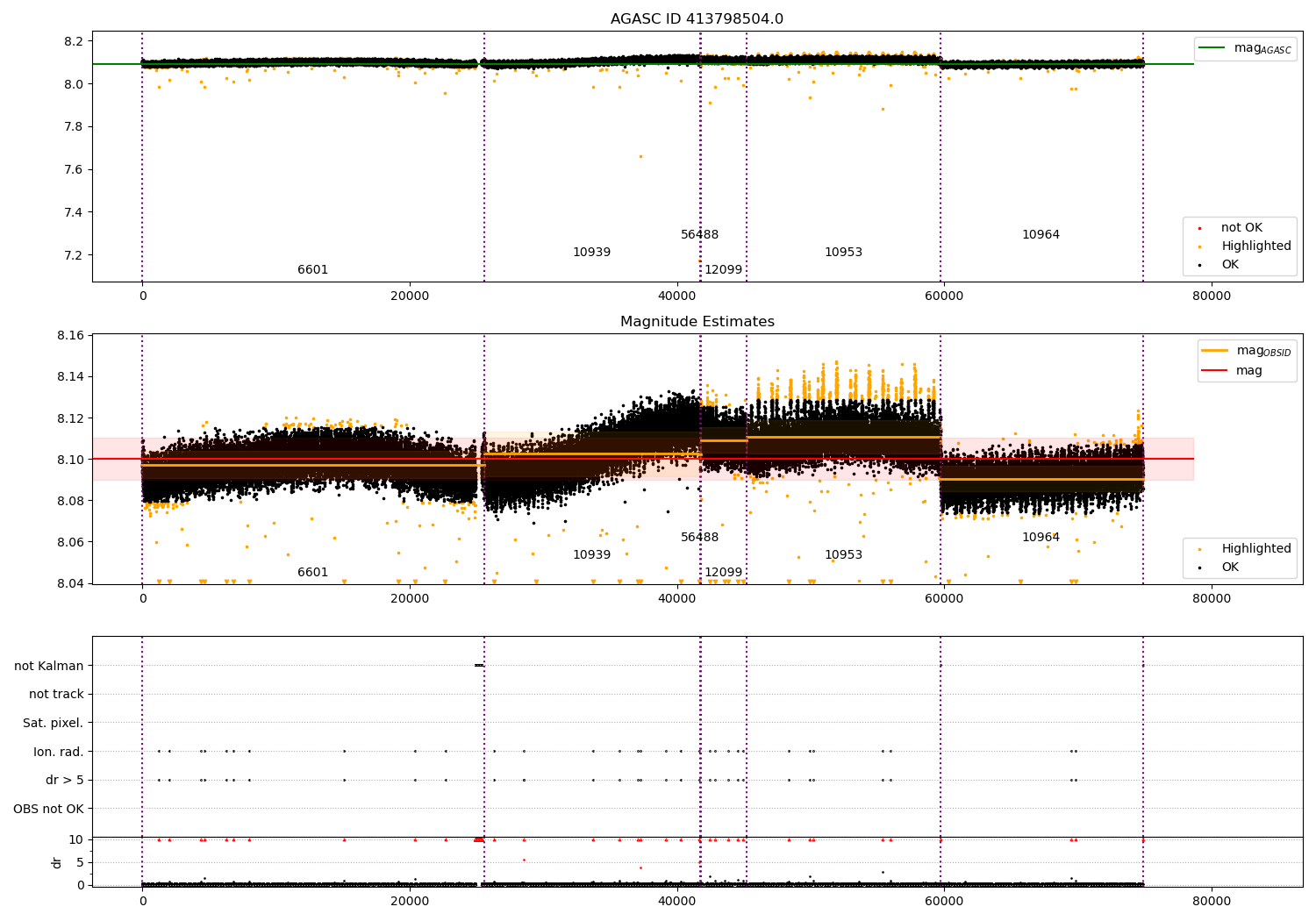
Task: Click the 'dr > 5' axis label
Action: coord(65,781)
